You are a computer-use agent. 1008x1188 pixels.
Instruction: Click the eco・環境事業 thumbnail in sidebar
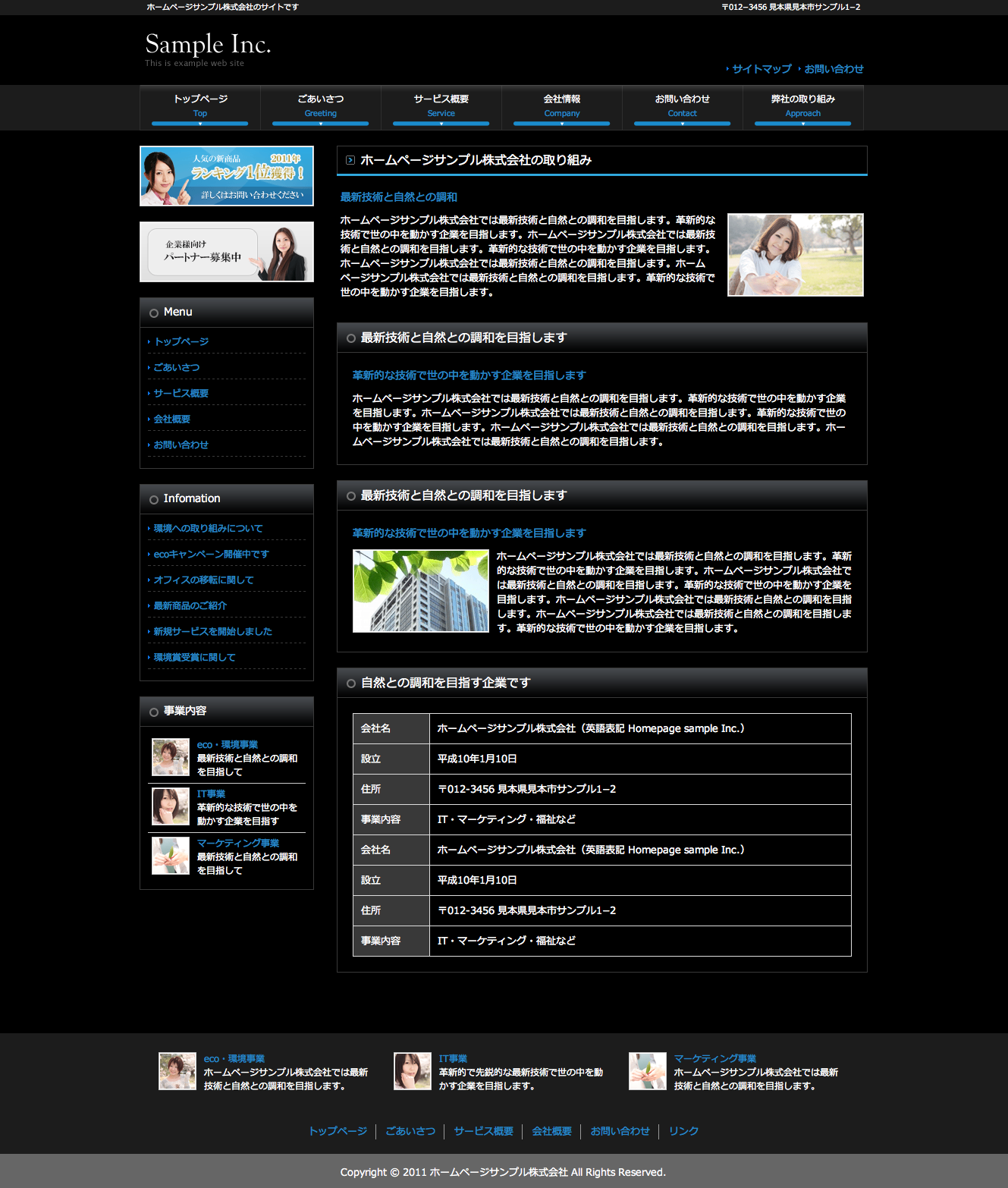click(171, 757)
